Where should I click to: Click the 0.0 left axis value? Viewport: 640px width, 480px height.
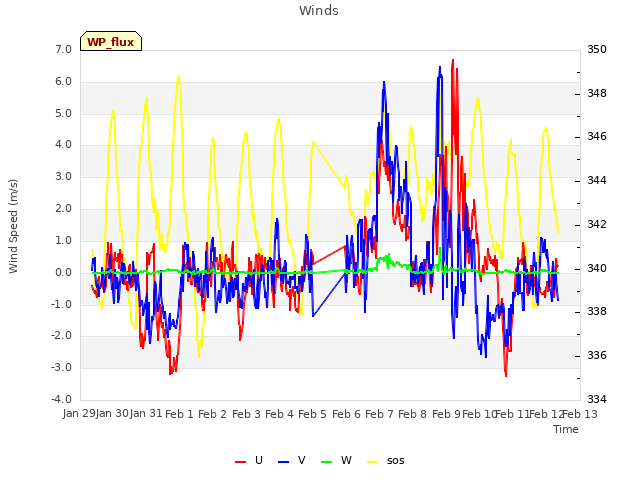click(x=63, y=272)
